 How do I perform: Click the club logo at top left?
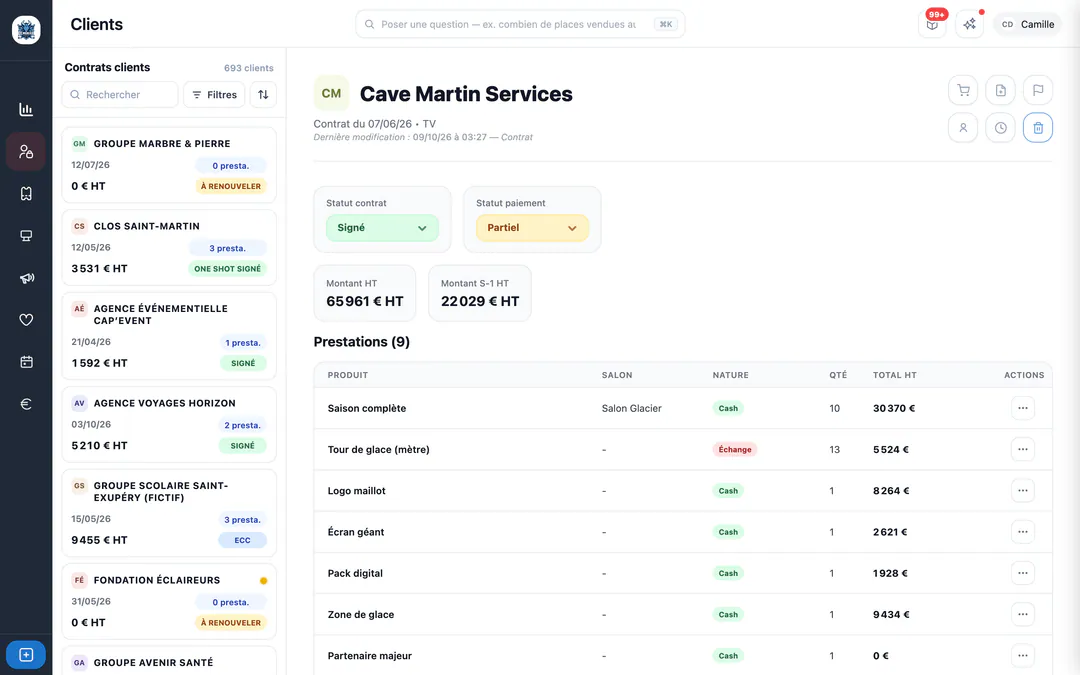[26, 30]
